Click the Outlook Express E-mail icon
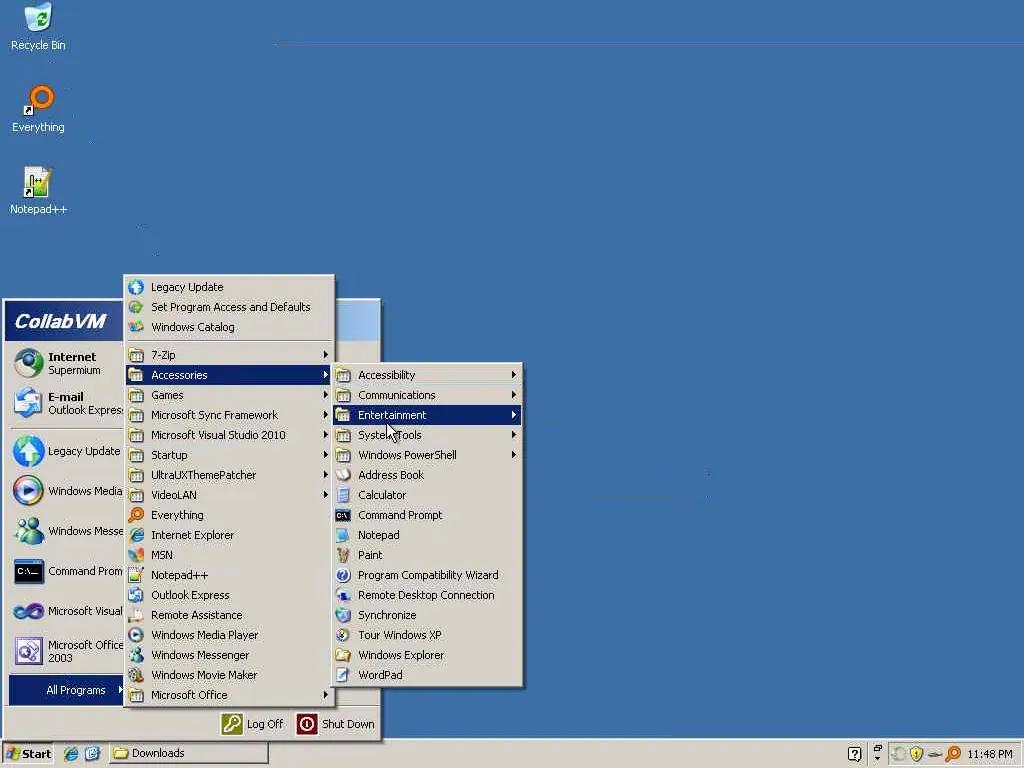 point(29,403)
